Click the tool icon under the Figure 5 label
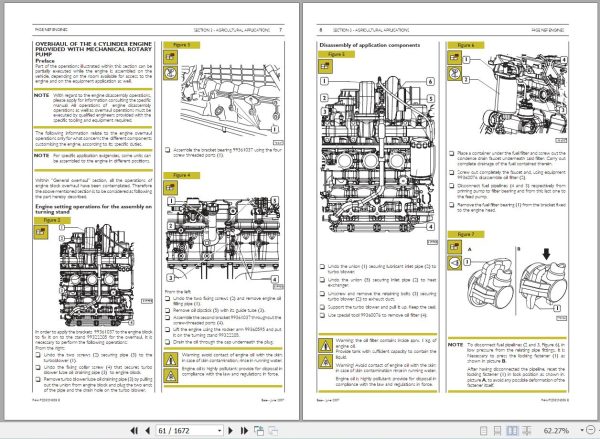The image size is (600, 439). [325, 66]
